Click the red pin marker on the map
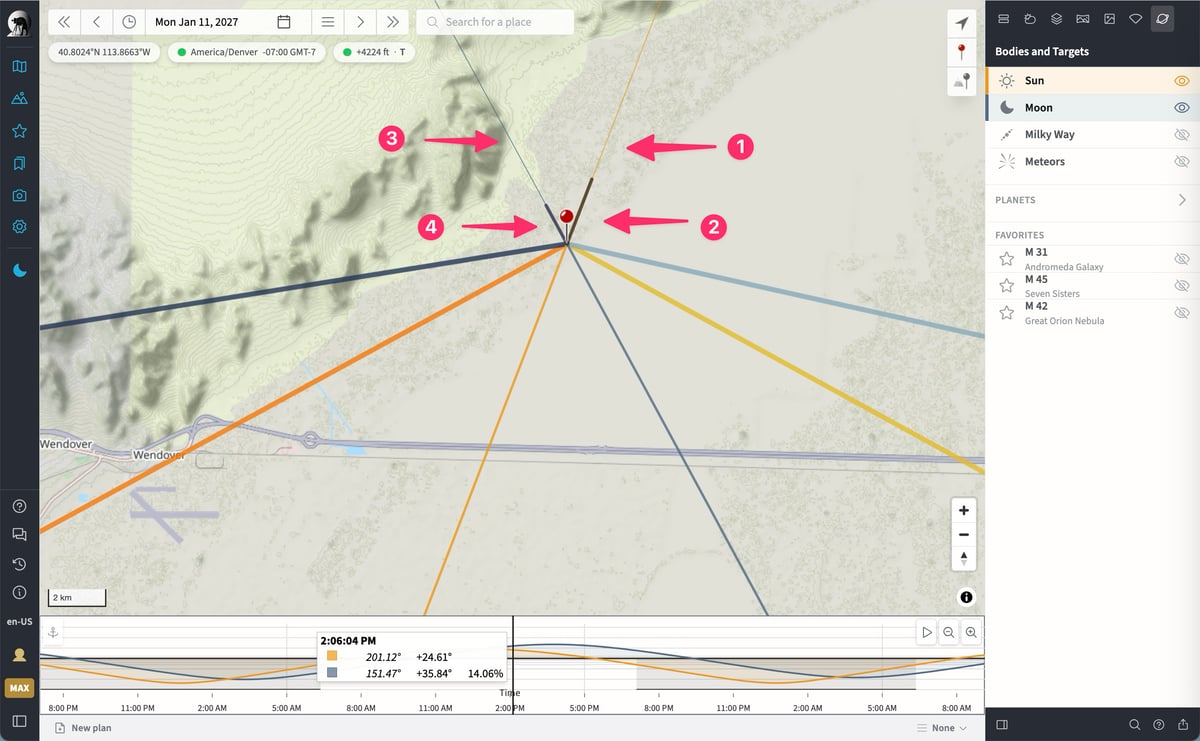The image size is (1200, 741). tap(566, 216)
